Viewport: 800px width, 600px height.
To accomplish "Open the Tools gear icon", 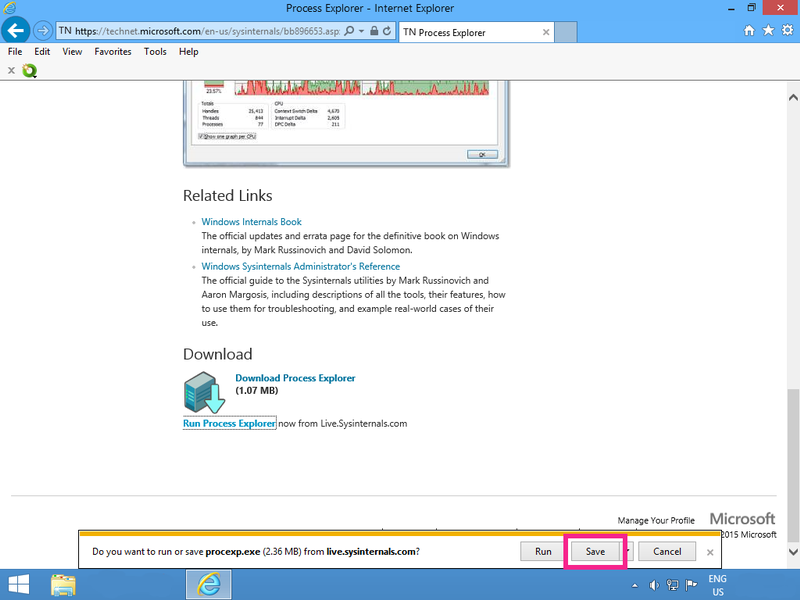I will 788,31.
